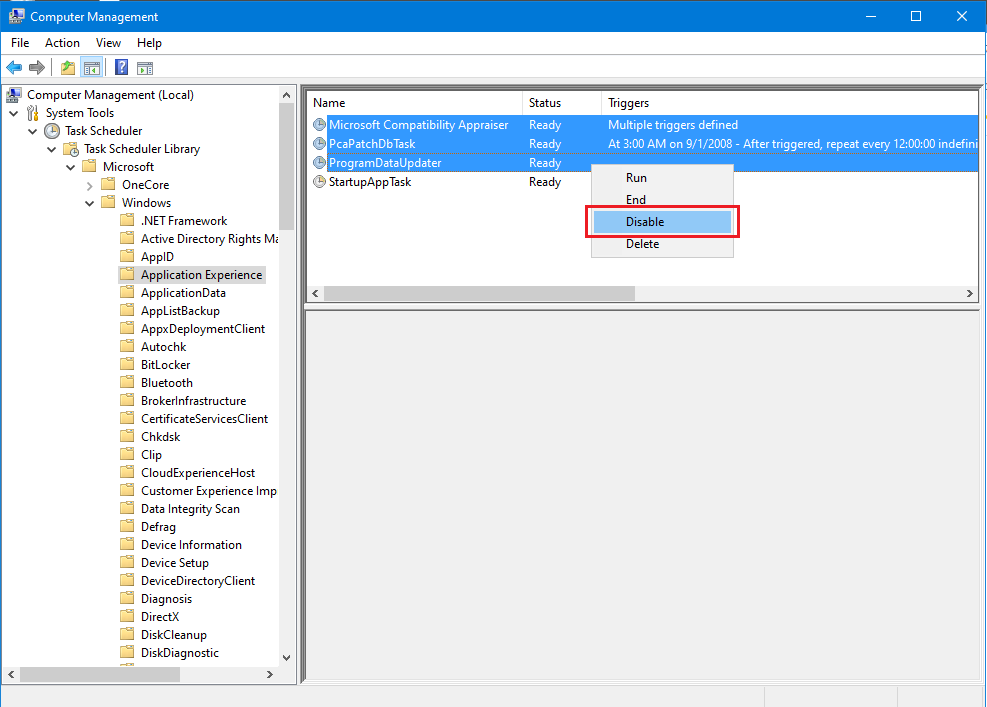This screenshot has width=987, height=707.
Task: Toggle Show/Hide Console Tree toolbar icon
Action: (92, 67)
